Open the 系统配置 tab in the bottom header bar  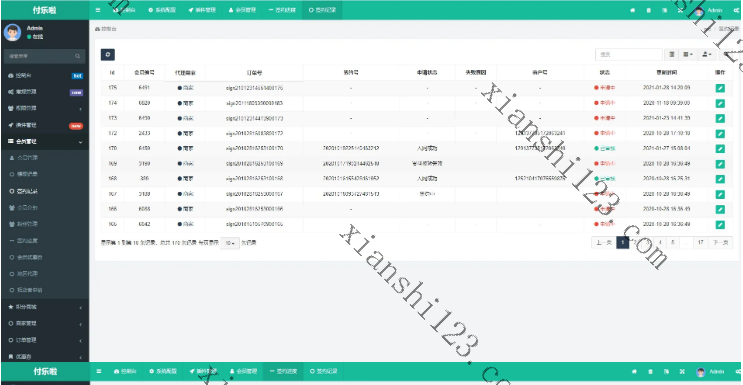162,371
